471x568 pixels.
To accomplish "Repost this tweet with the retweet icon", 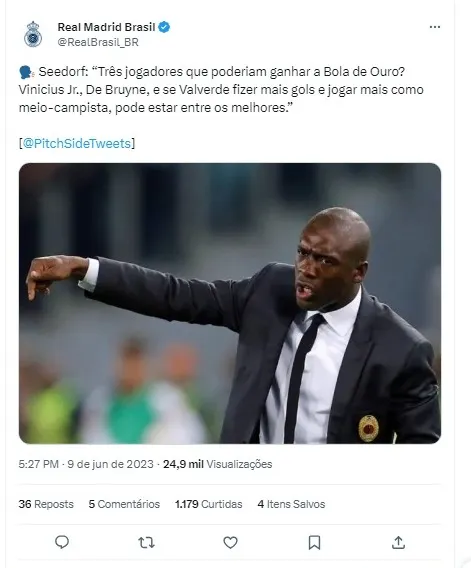I will click(146, 542).
